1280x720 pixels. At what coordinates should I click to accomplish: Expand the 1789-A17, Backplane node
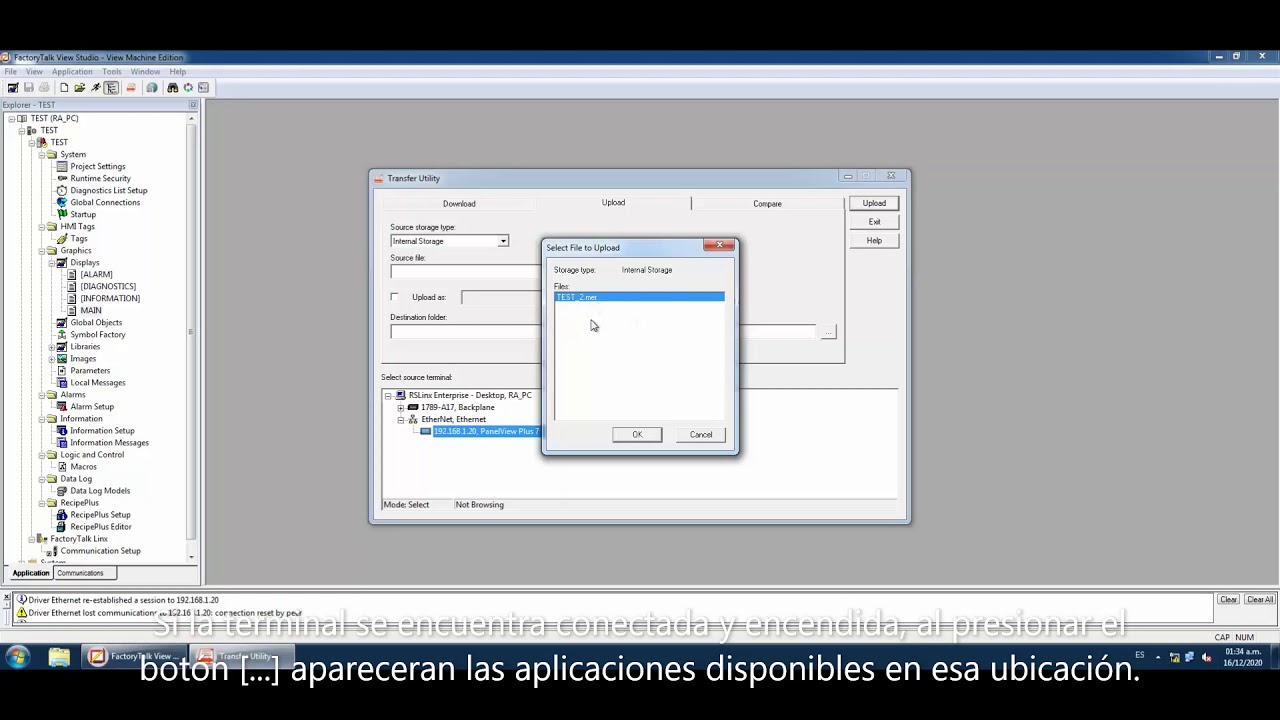[401, 407]
